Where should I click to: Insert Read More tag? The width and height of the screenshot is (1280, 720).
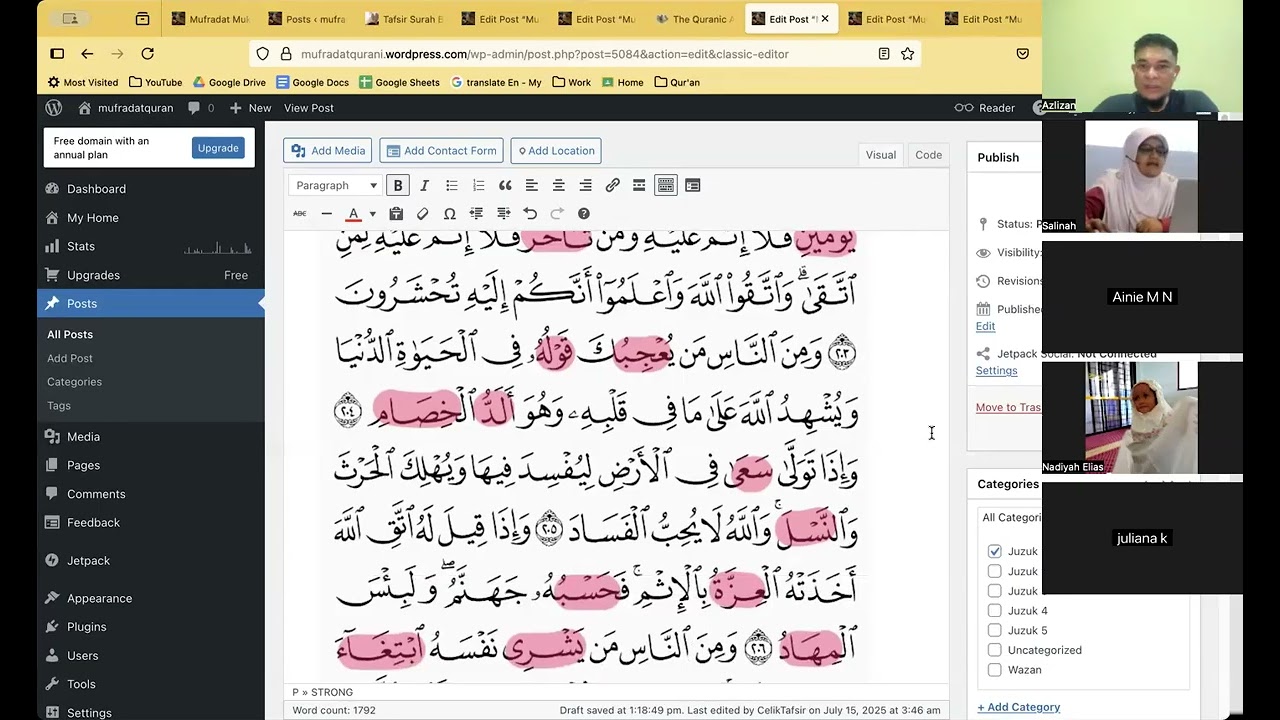tap(639, 185)
